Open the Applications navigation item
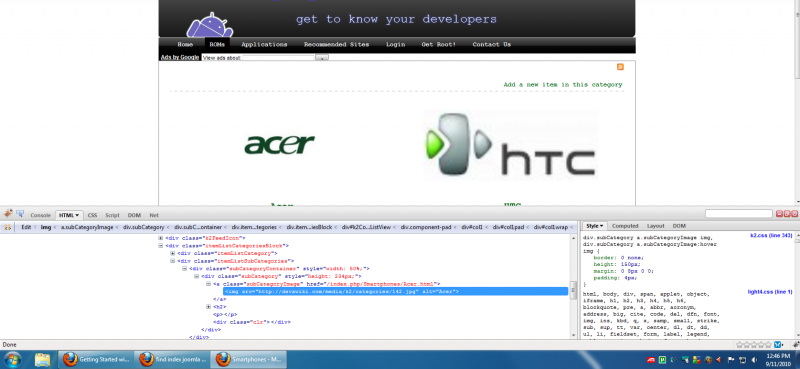 point(264,44)
